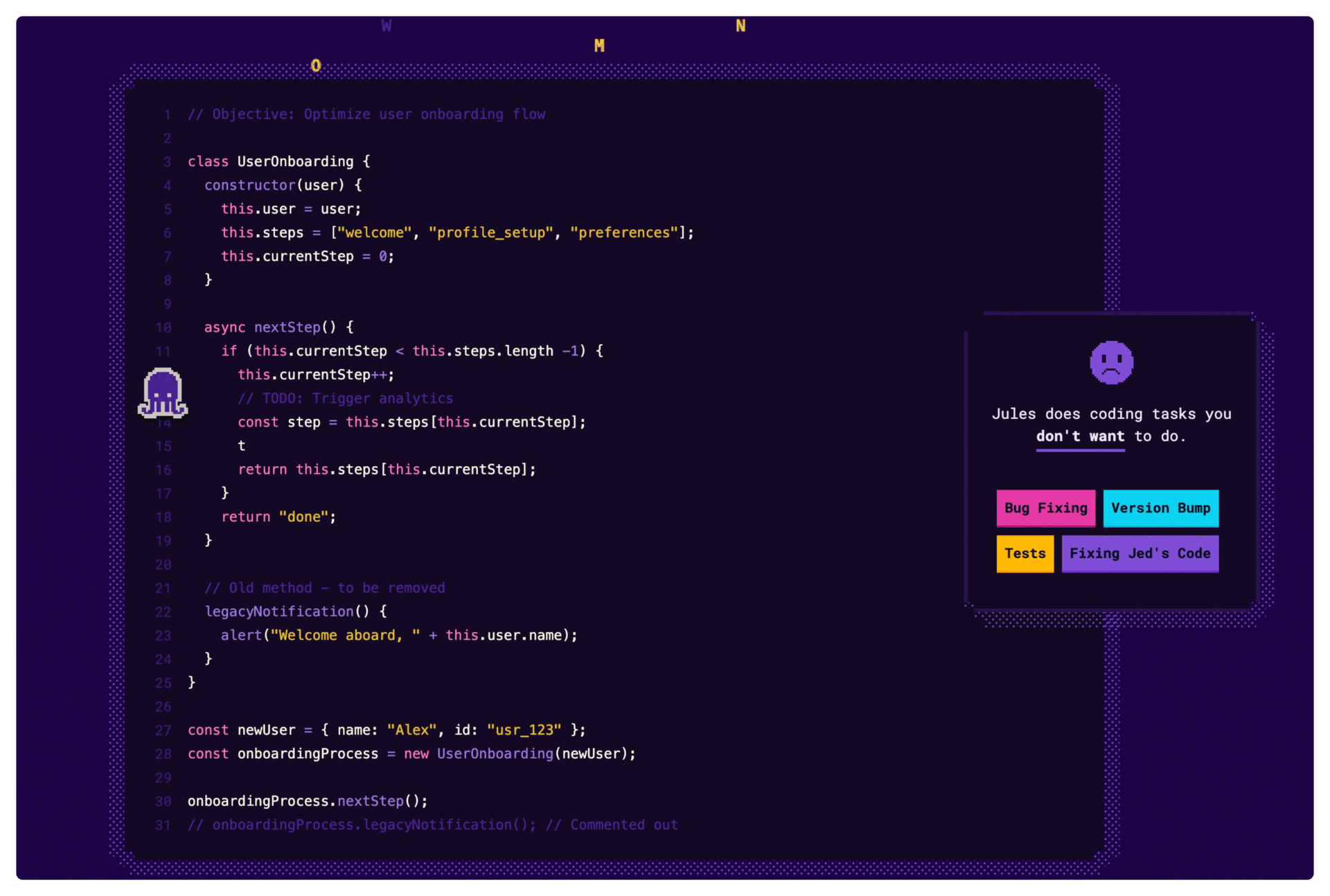Place cursor after the stray "t" on line 15
The width and height of the screenshot is (1330, 896).
point(246,446)
